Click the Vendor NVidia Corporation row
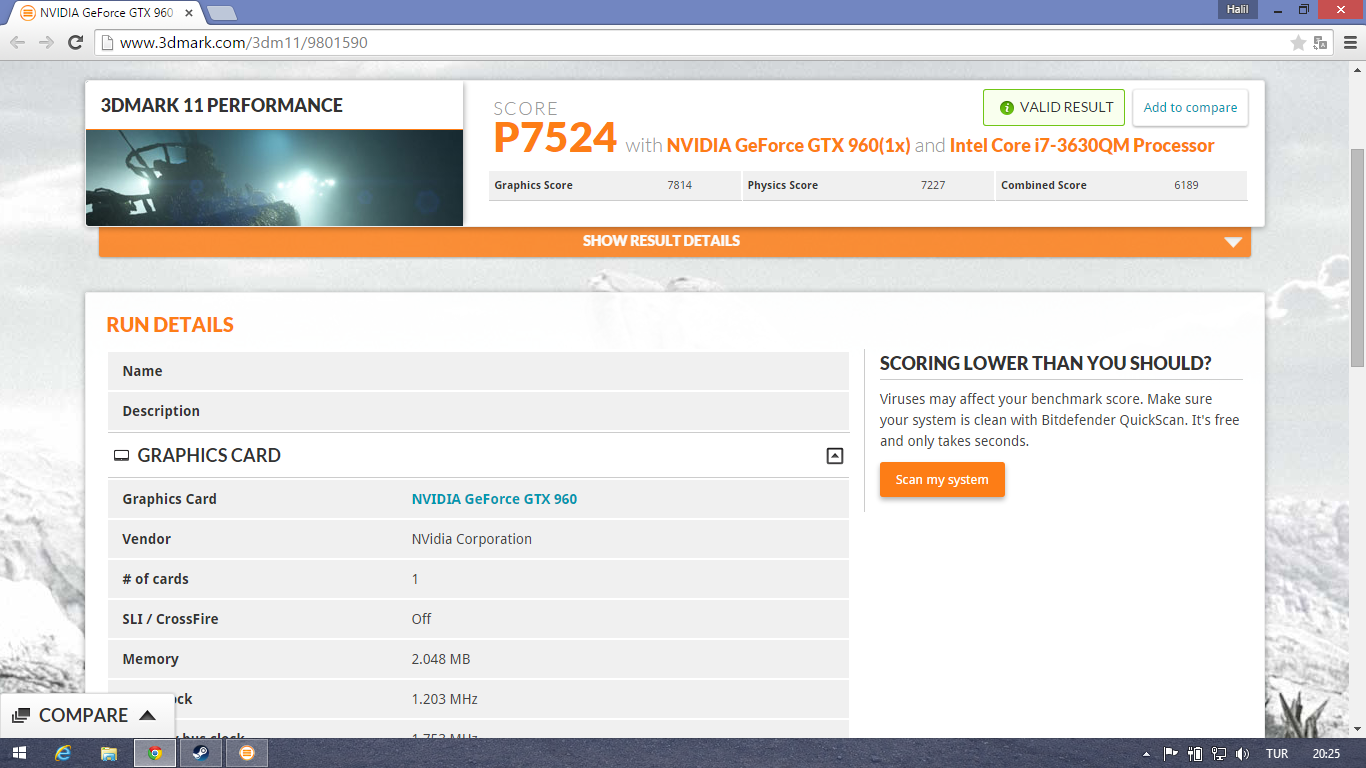Screen dimensions: 1366x768 [x=478, y=539]
